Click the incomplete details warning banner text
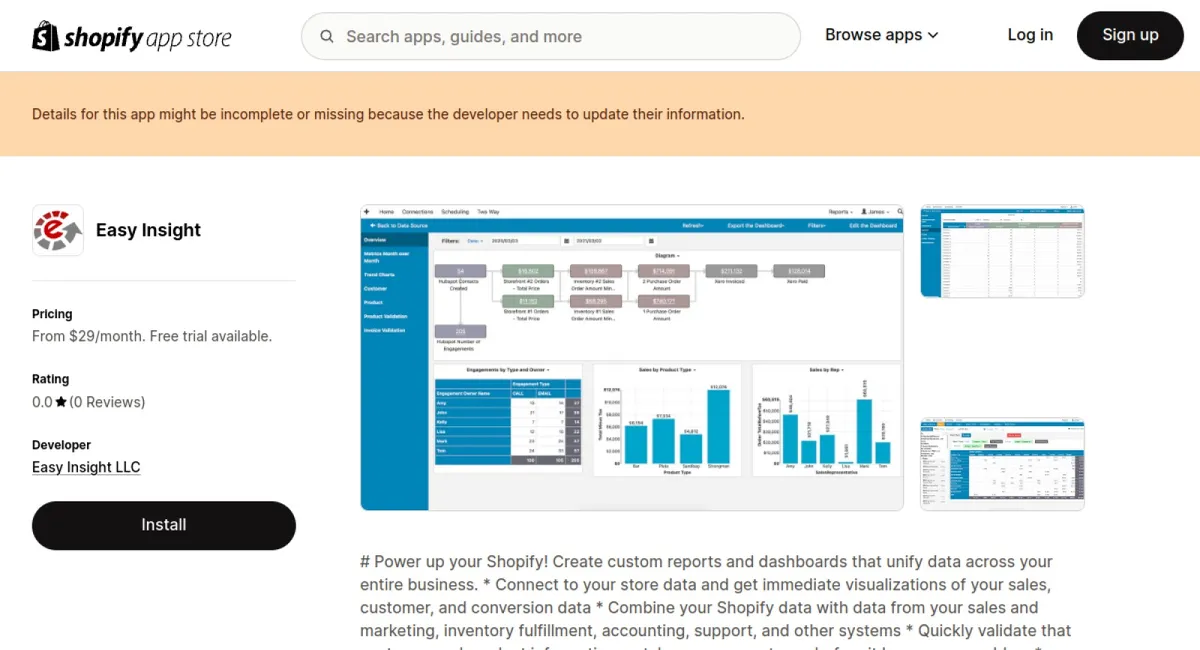 pos(388,114)
